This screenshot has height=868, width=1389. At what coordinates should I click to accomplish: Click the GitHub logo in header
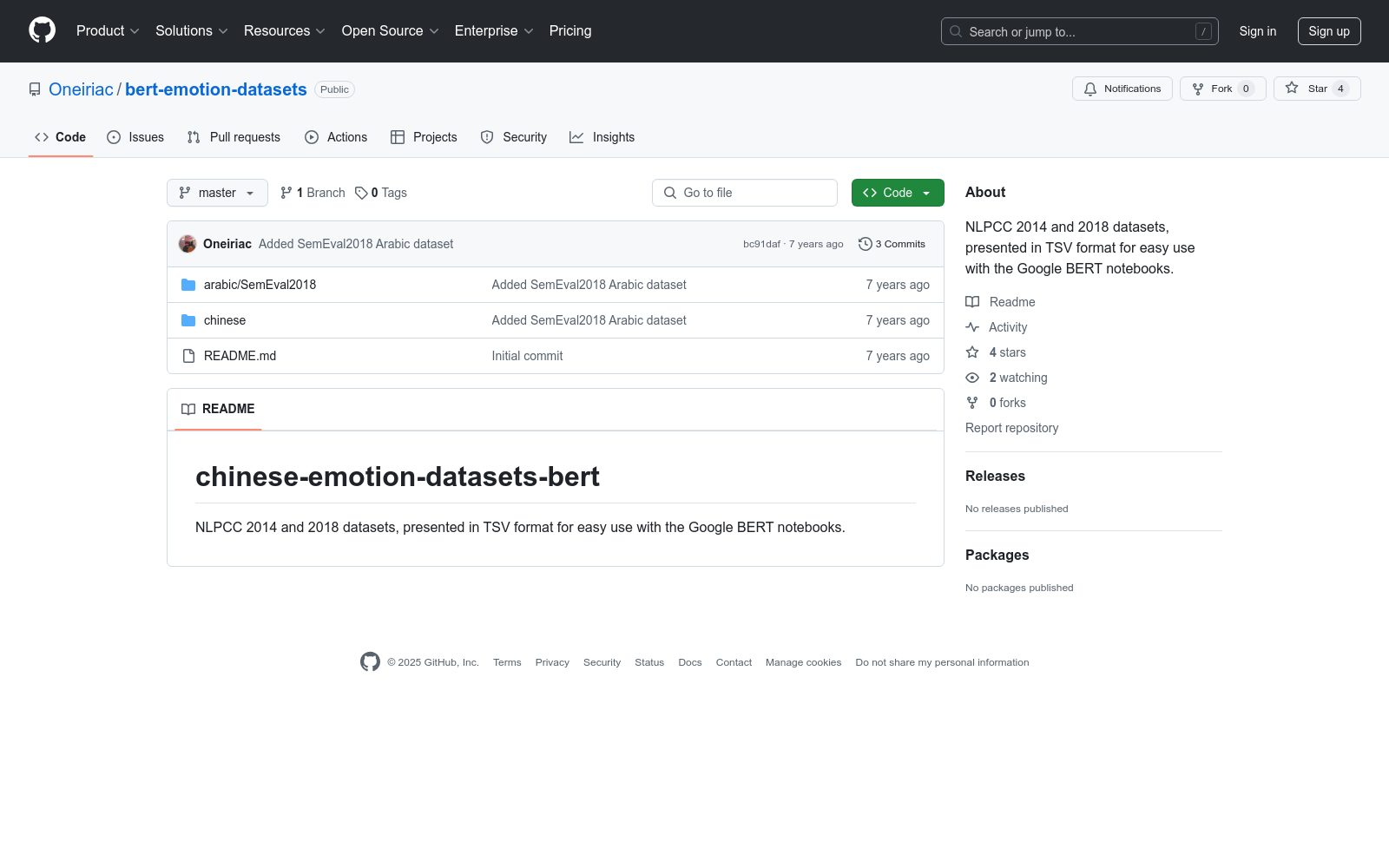point(42,30)
